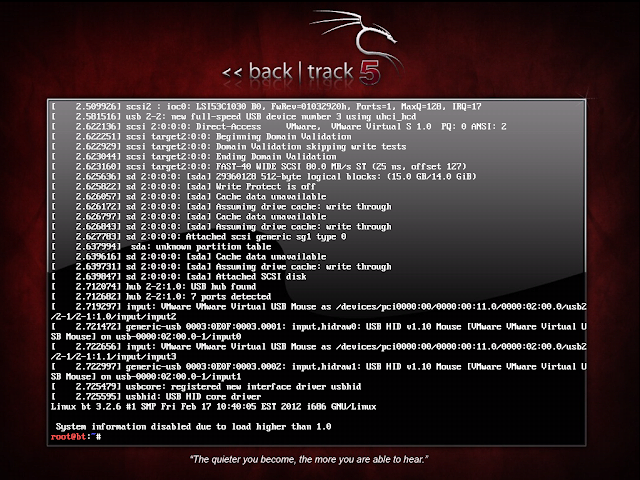Click the '29360128 512-byte logical blocks' line
Viewport: 640px width, 480px height.
click(x=264, y=177)
